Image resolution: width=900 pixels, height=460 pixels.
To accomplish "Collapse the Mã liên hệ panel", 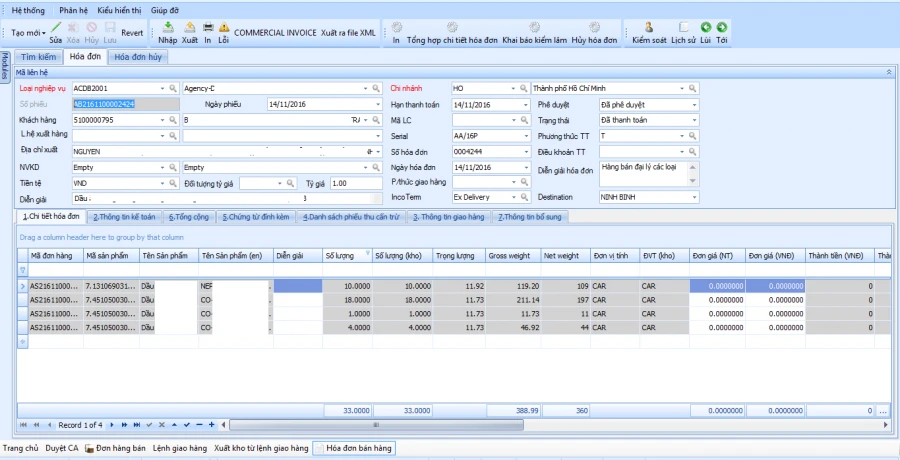I will click(x=889, y=72).
